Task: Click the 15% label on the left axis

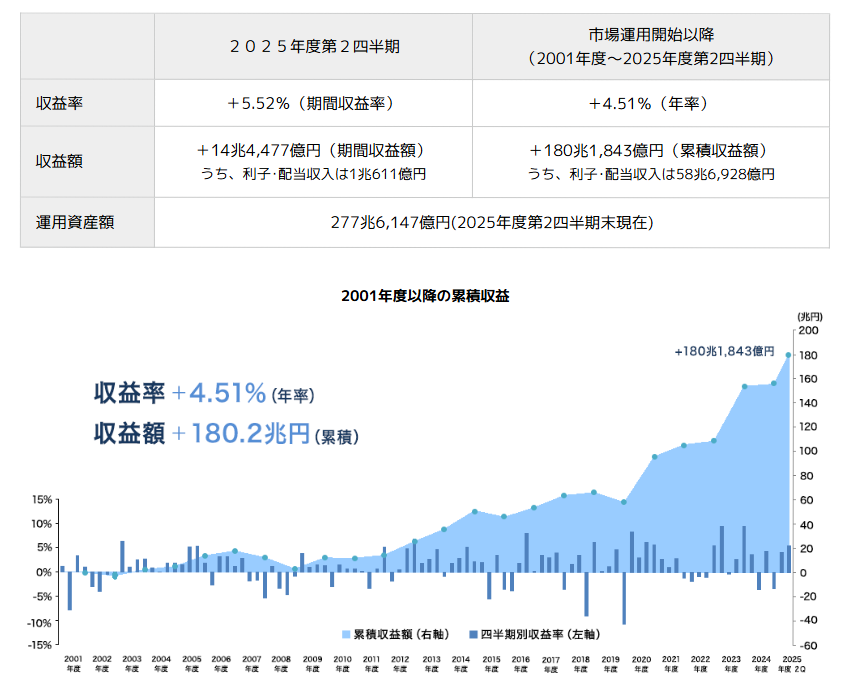Action: click(x=41, y=499)
